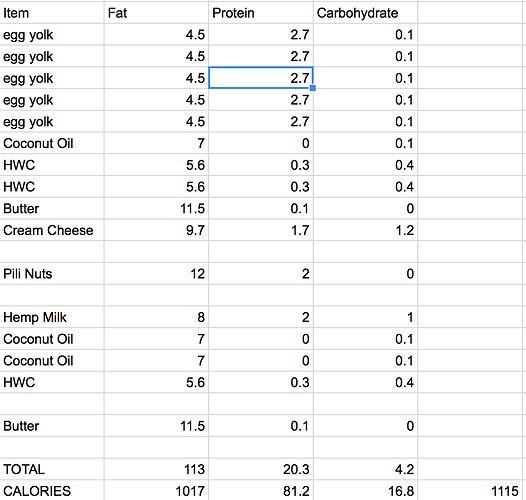Screen dimensions: 526x500
Task: Select the TOTAL carbohydrate value 4.2
Action: click(x=365, y=469)
